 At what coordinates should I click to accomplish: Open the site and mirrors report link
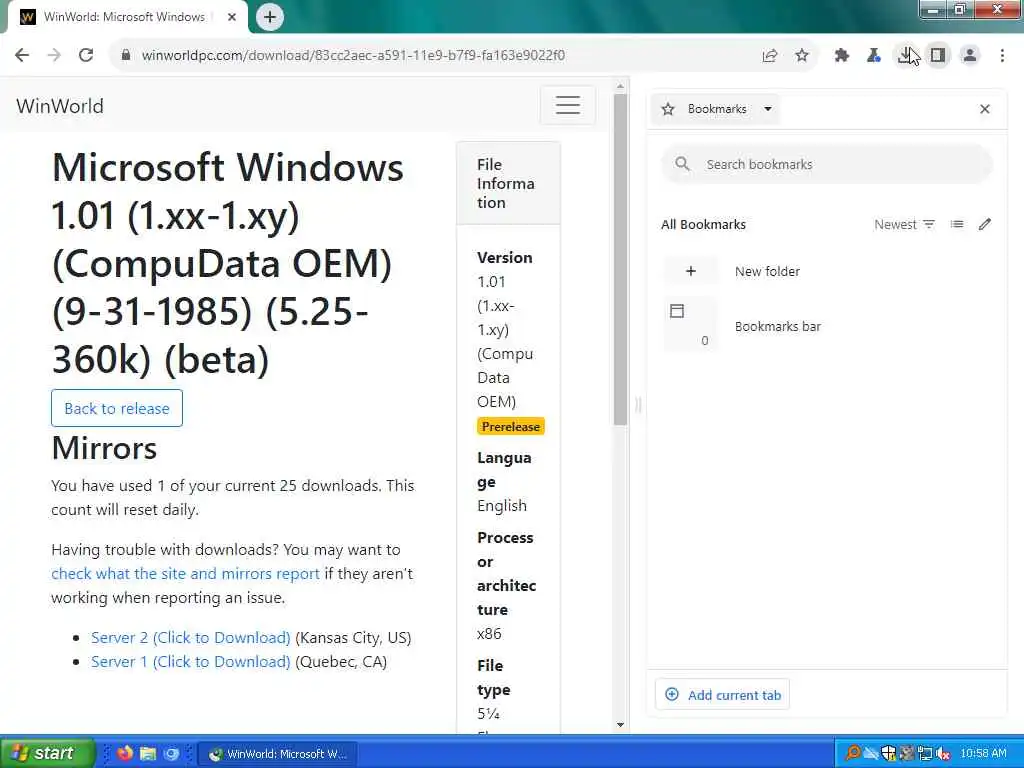coord(185,573)
